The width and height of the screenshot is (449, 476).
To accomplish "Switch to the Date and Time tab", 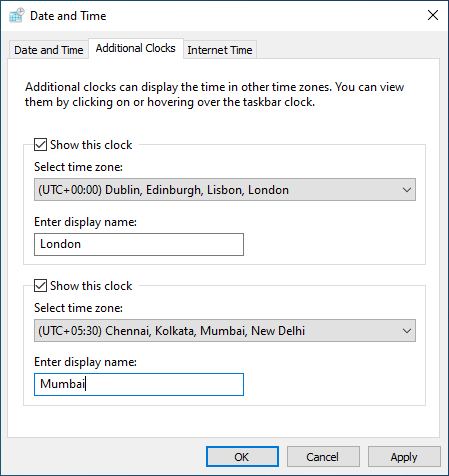I will click(49, 50).
